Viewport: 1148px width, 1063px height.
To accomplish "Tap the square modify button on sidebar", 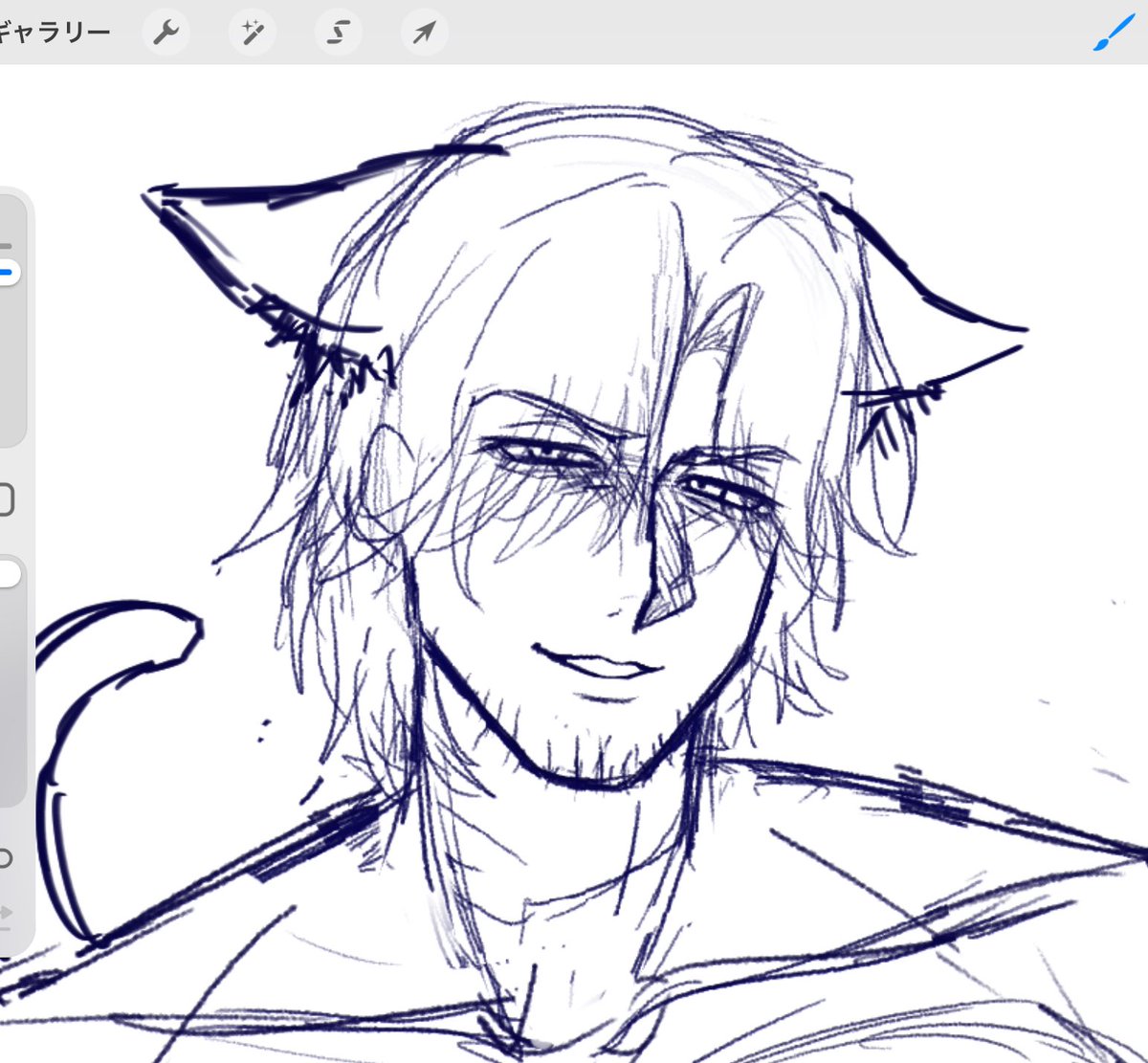I will [x=5, y=499].
